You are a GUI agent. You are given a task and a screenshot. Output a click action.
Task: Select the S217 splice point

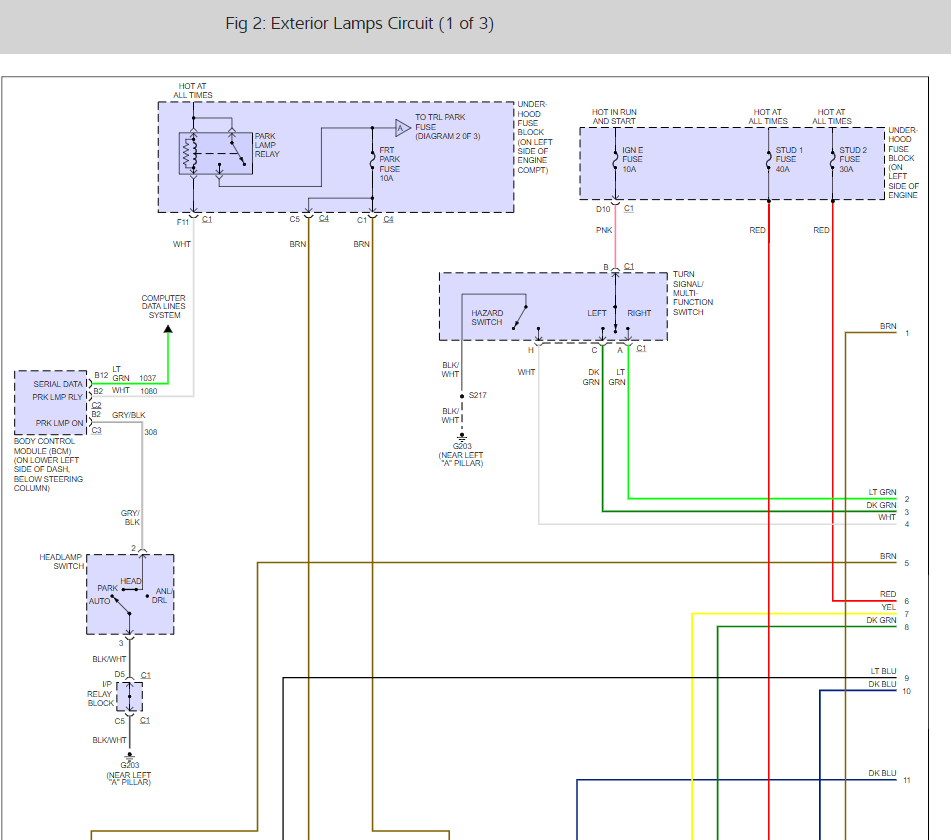(462, 396)
